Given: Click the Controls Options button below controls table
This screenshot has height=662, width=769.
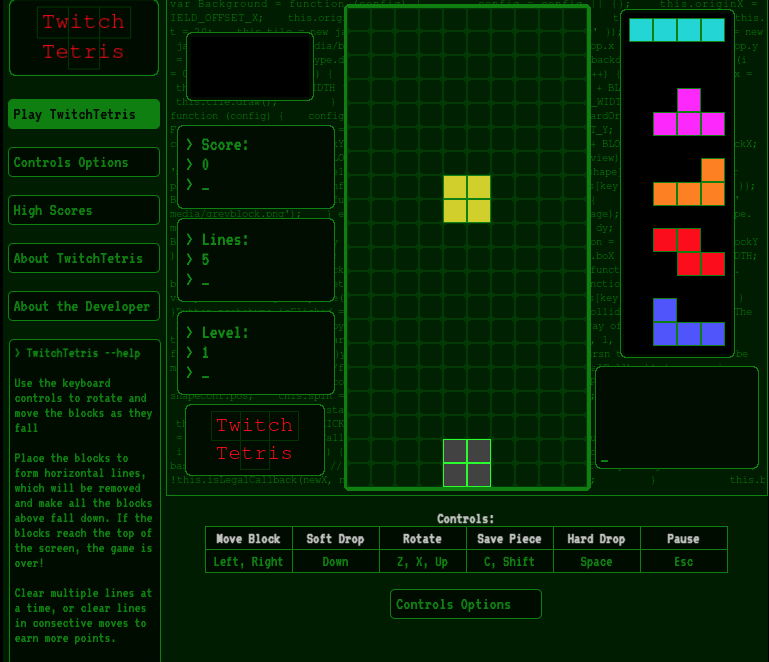Looking at the screenshot, I should 466,604.
